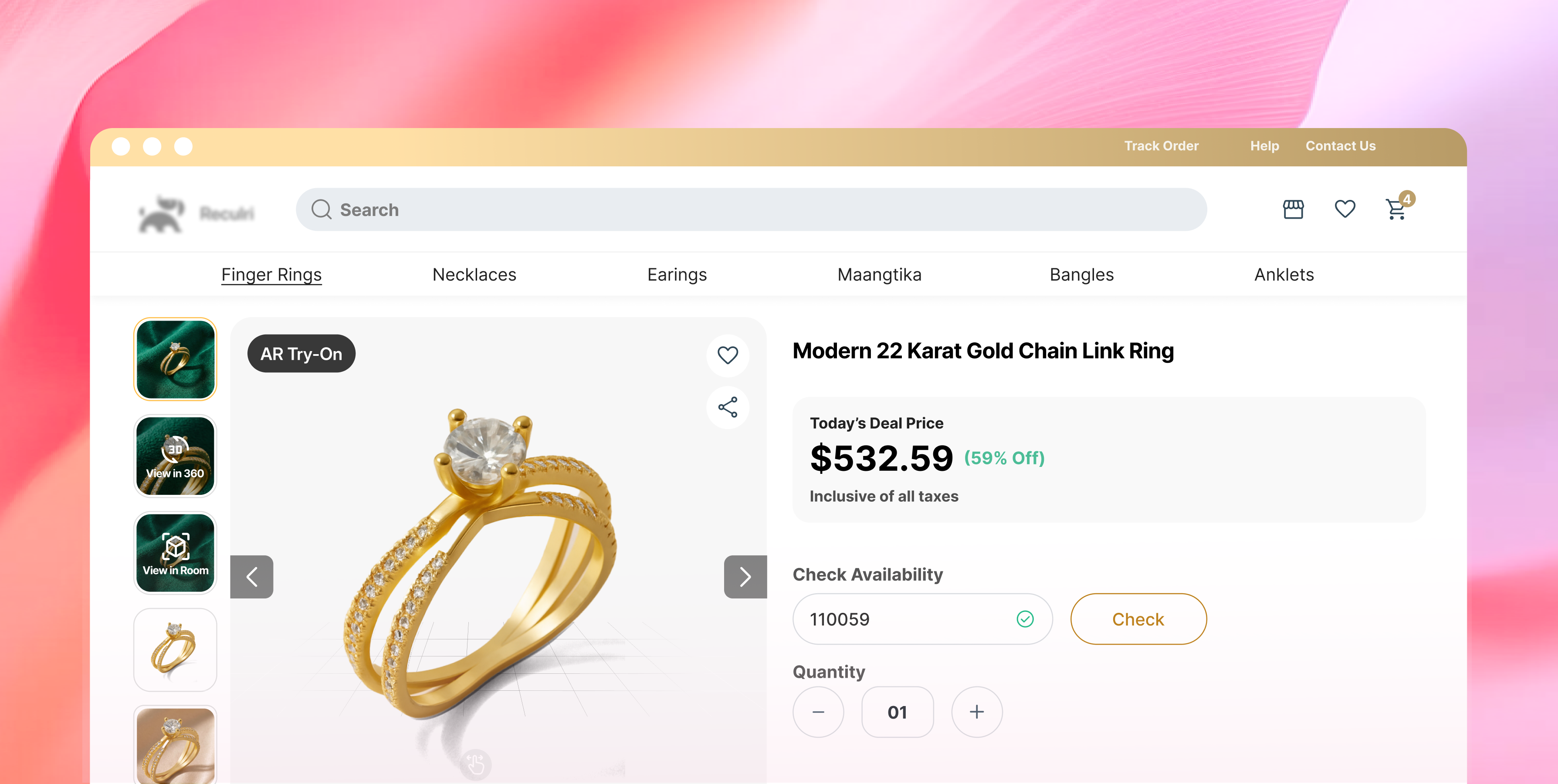
Task: Open wishlist heart icon in header
Action: [1345, 209]
